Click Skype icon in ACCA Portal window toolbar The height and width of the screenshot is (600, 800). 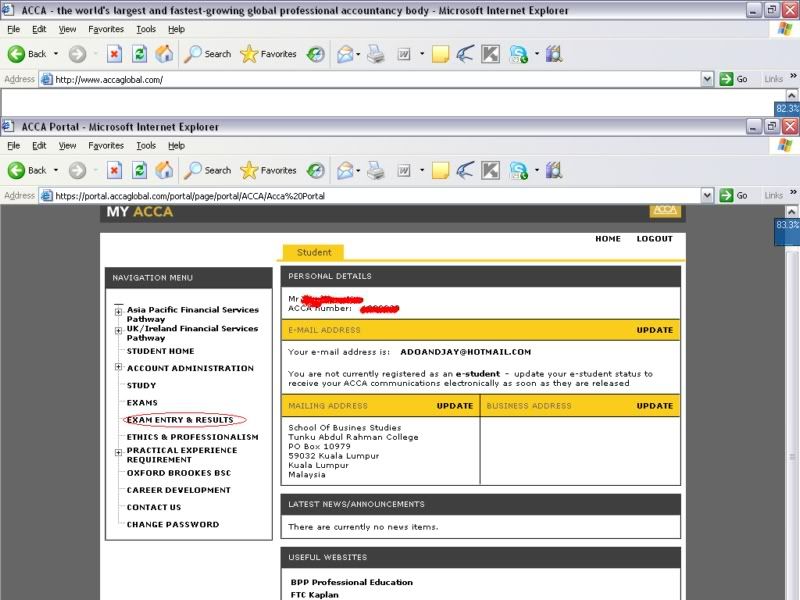click(x=518, y=170)
